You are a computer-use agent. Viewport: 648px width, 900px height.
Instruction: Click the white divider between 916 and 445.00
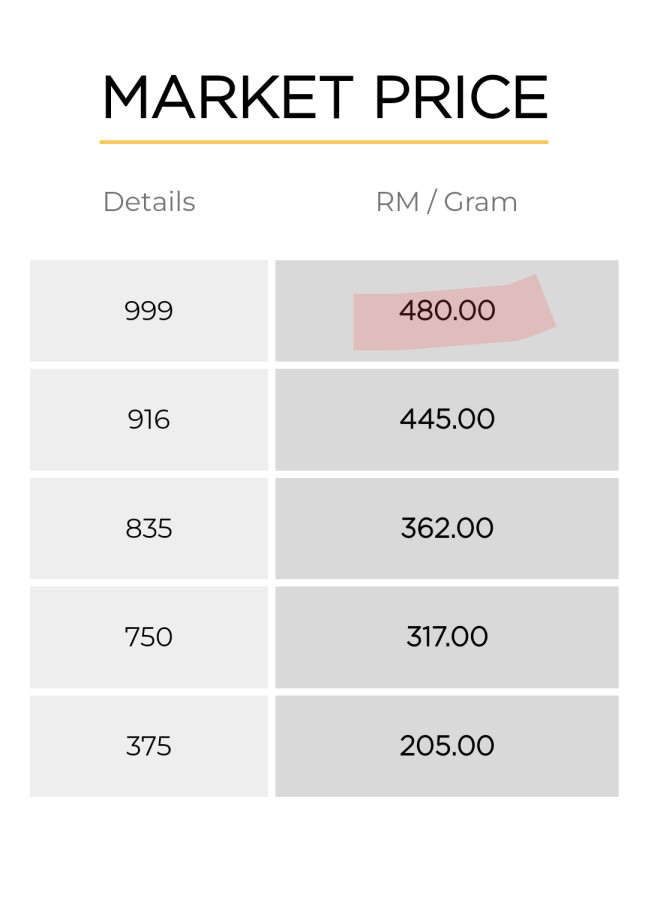tap(271, 420)
